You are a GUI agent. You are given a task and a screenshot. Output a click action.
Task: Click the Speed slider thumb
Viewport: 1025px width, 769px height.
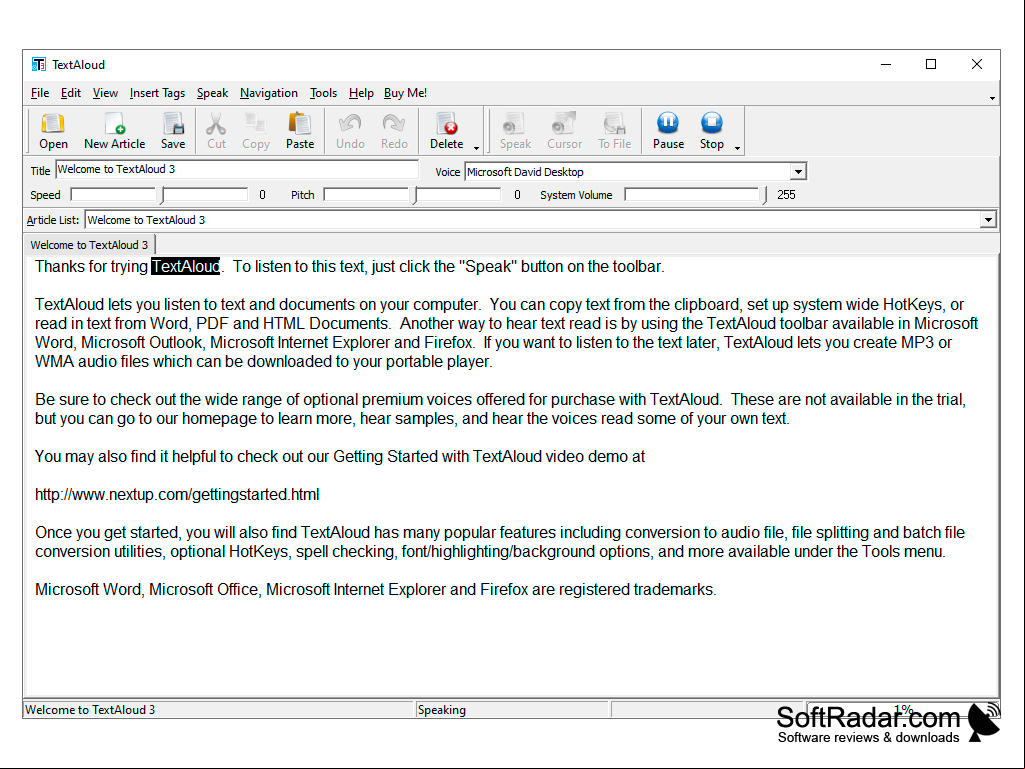[x=162, y=195]
